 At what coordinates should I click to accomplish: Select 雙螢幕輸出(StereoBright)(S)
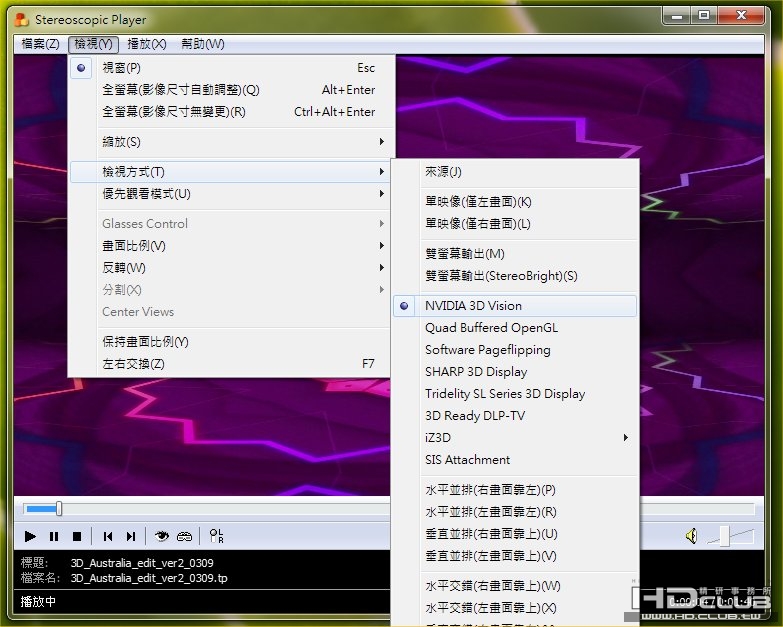(x=515, y=276)
